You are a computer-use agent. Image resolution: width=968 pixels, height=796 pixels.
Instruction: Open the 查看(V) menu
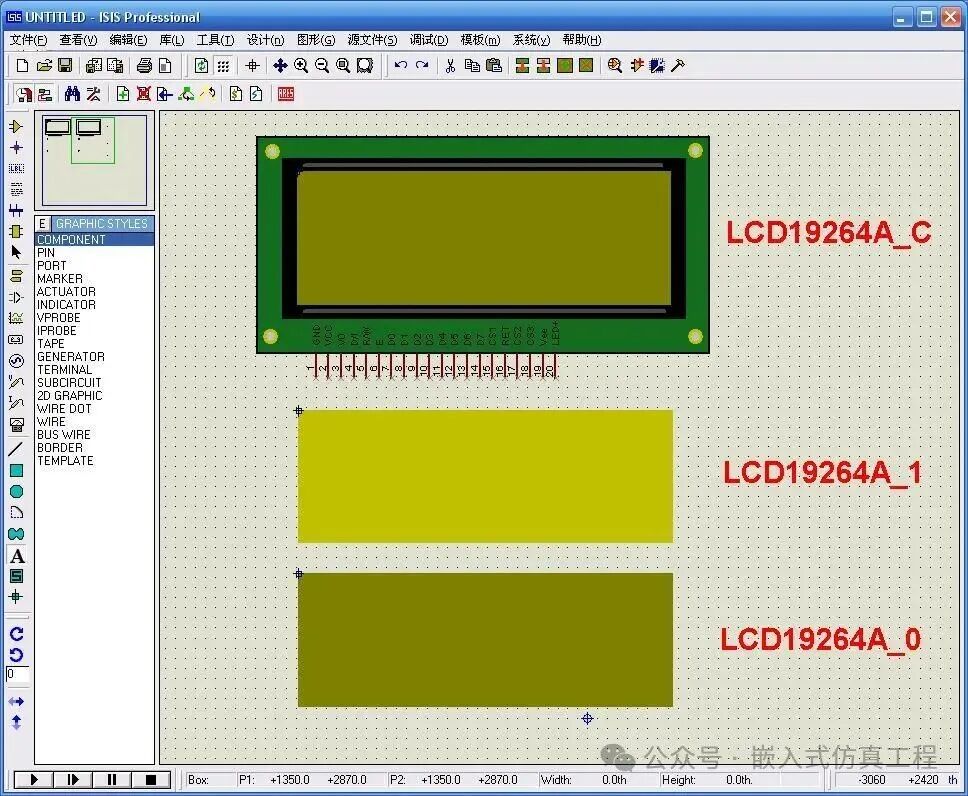pyautogui.click(x=78, y=40)
